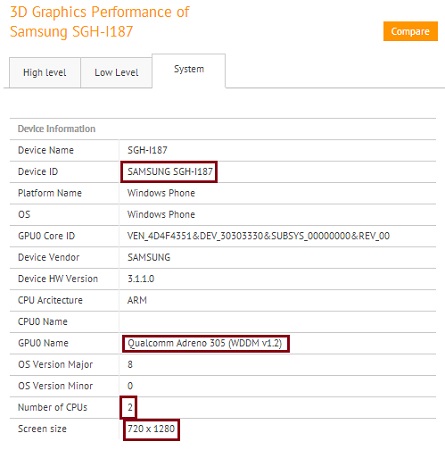Image resolution: width=445 pixels, height=450 pixels.
Task: Select the SAMSUNG SGH-I187 device ID value
Action: [x=170, y=172]
